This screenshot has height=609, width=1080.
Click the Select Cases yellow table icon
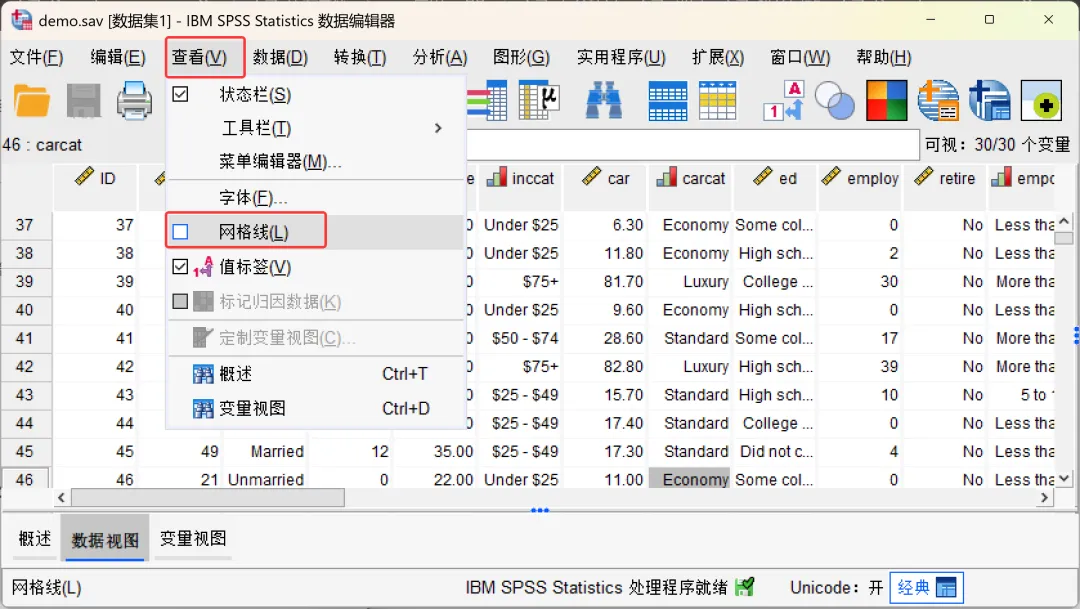click(x=717, y=101)
